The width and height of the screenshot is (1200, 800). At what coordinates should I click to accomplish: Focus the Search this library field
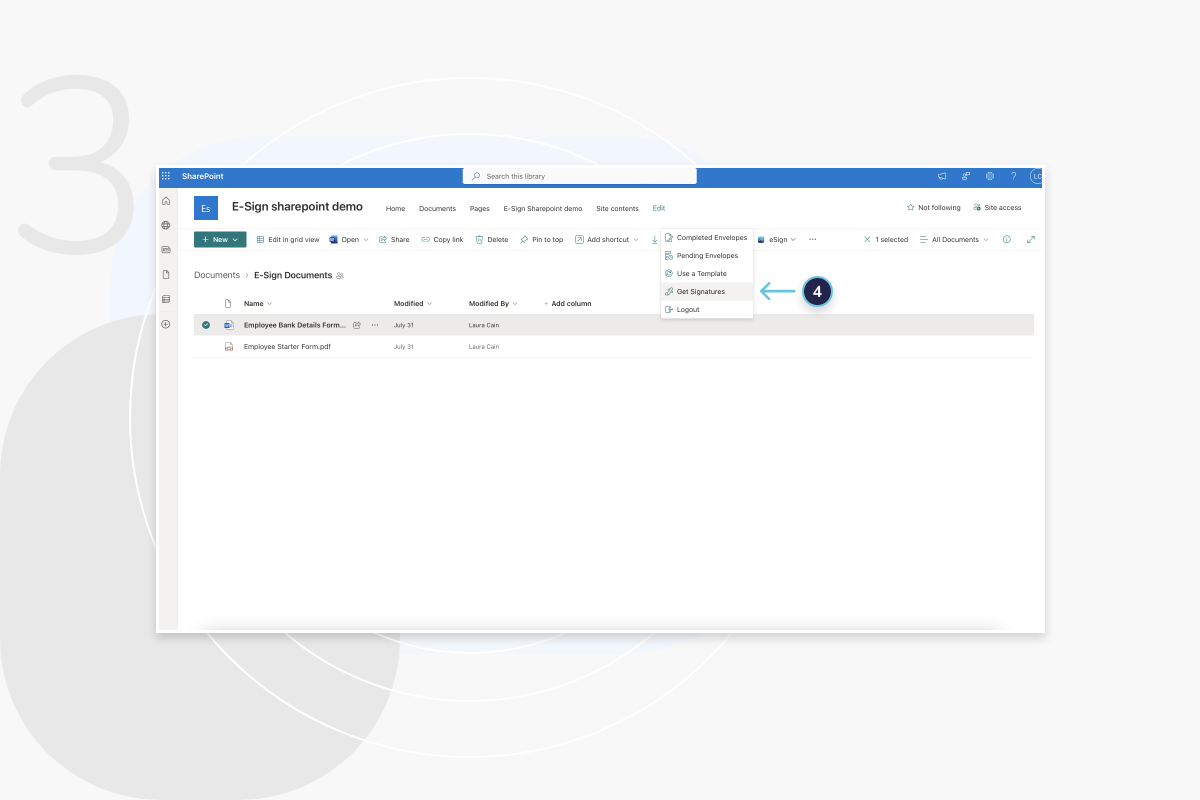580,176
